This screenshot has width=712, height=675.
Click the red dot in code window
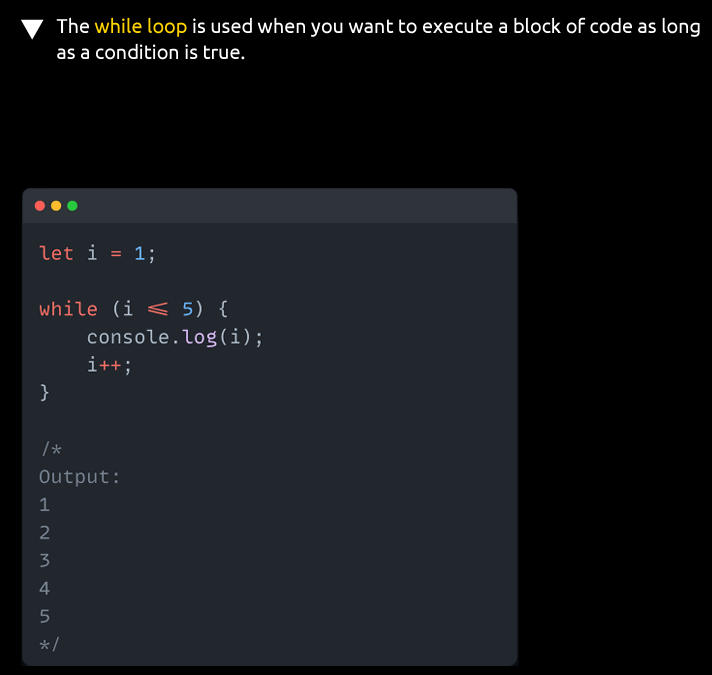click(x=40, y=206)
